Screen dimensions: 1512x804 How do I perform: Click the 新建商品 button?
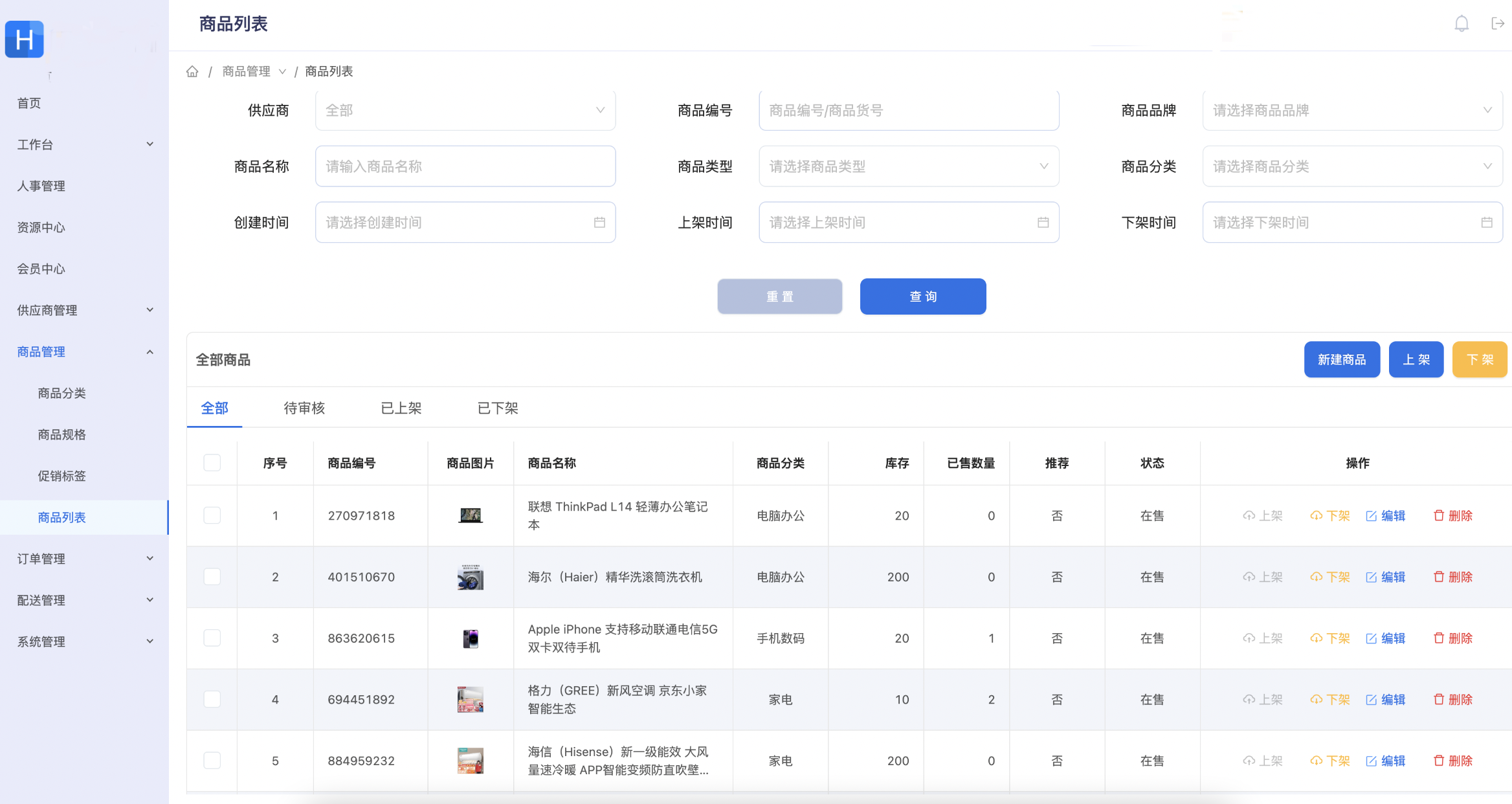click(x=1342, y=359)
